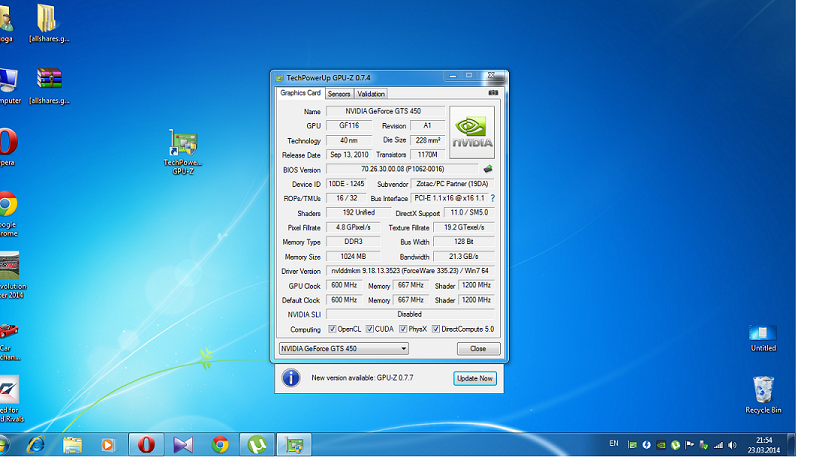Open the red car game desktop shortcut
The width and height of the screenshot is (813, 457).
pos(9,341)
